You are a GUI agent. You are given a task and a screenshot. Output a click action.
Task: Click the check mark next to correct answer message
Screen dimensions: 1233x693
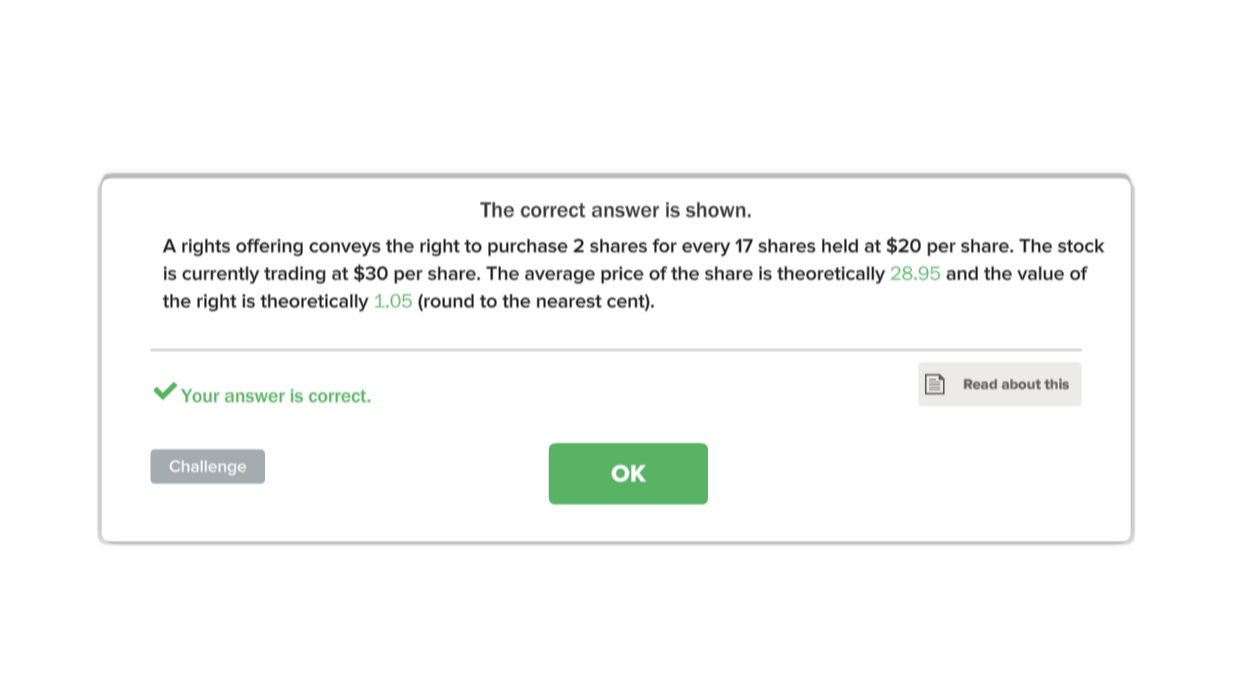164,390
